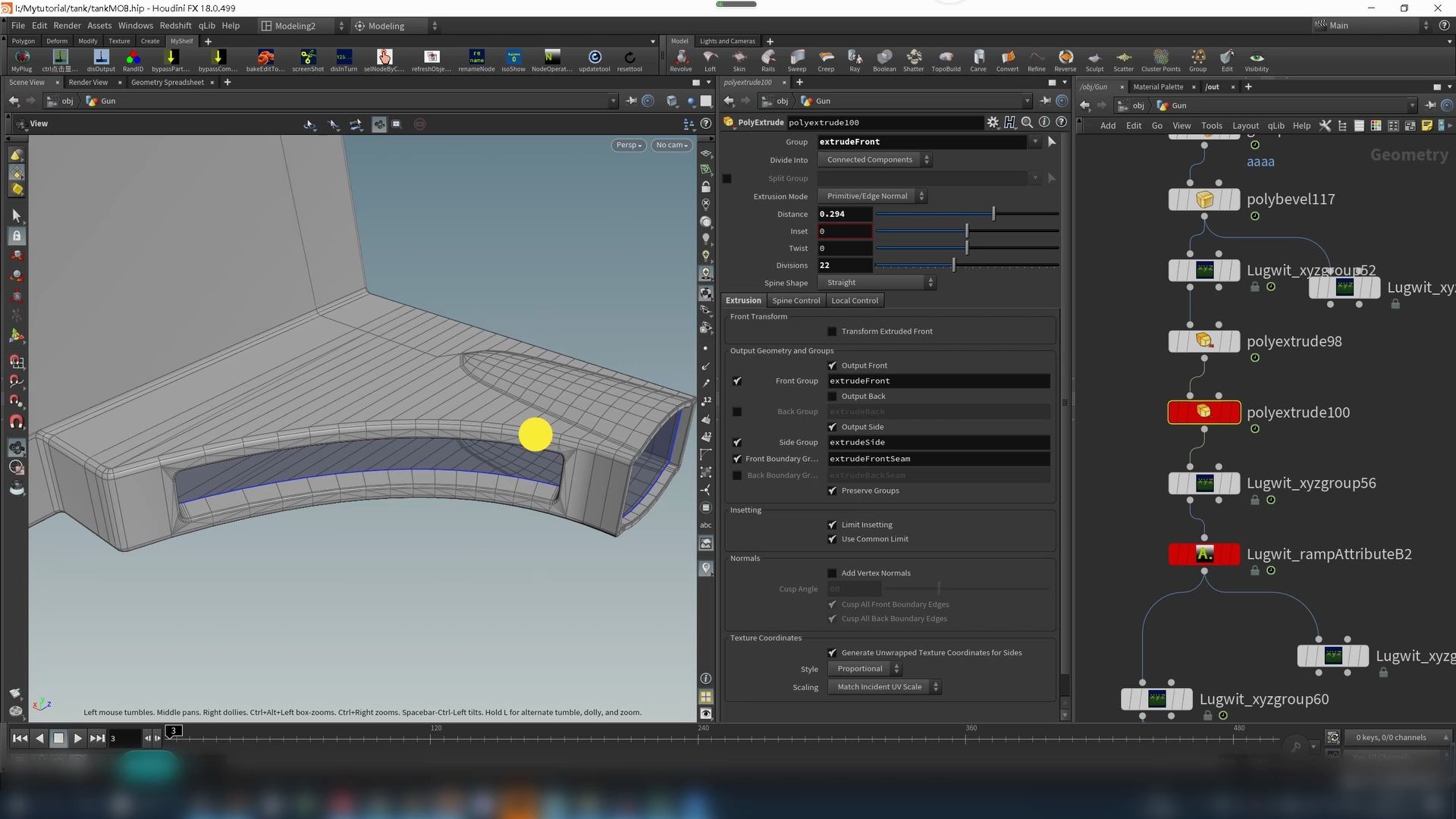Enable the Output Back checkbox
Image resolution: width=1456 pixels, height=819 pixels.
pos(832,397)
